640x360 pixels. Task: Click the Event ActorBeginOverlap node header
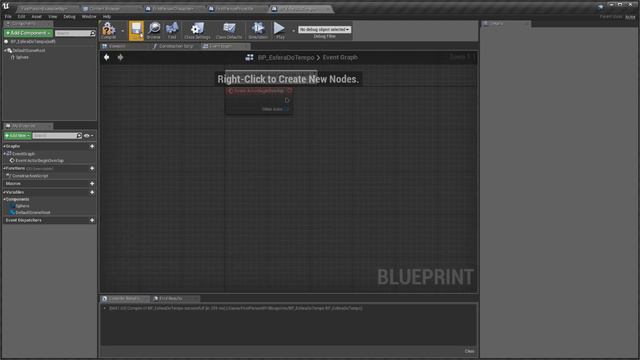point(259,91)
